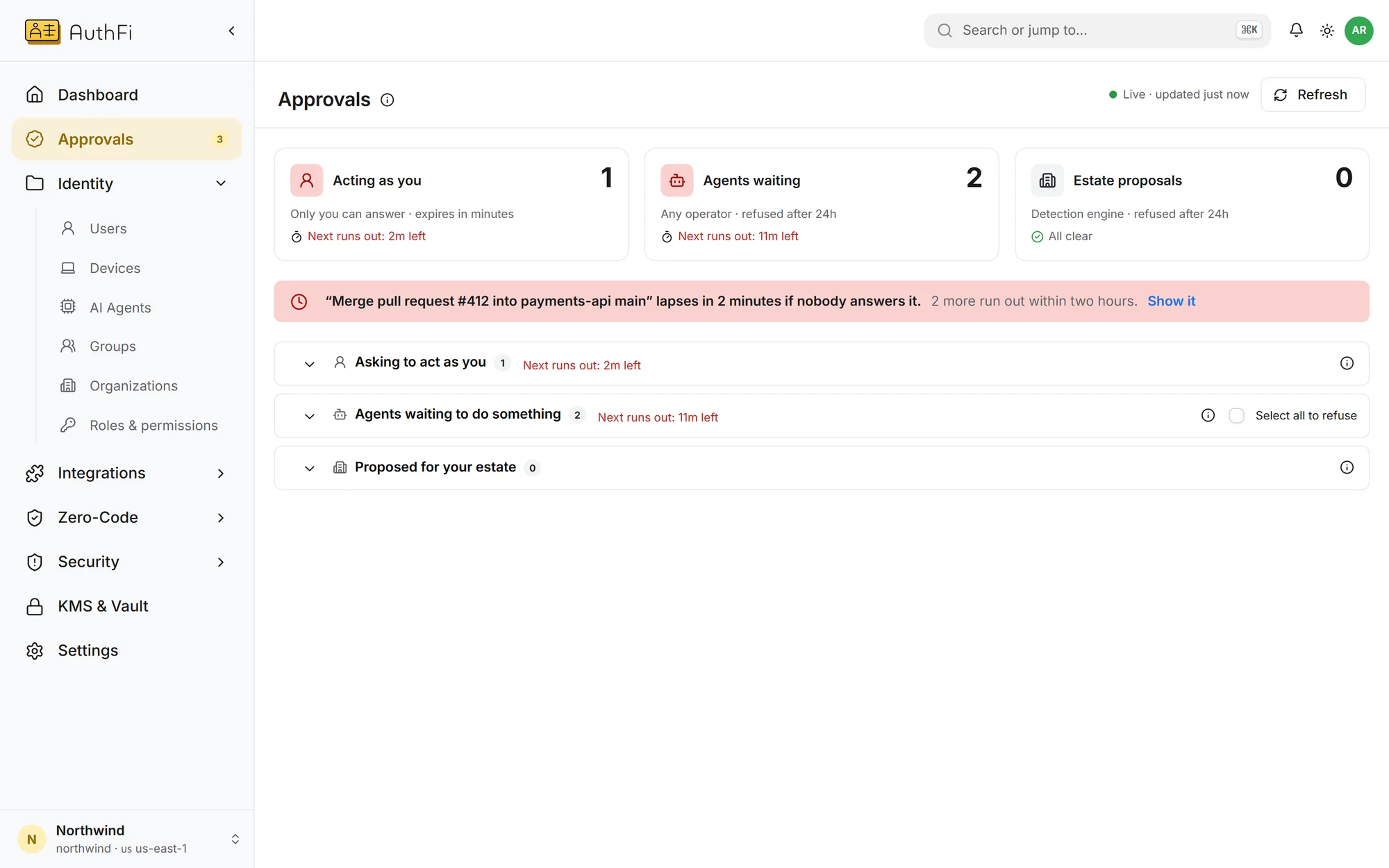Click the All clear check icon
The image size is (1389, 868).
[x=1037, y=237]
